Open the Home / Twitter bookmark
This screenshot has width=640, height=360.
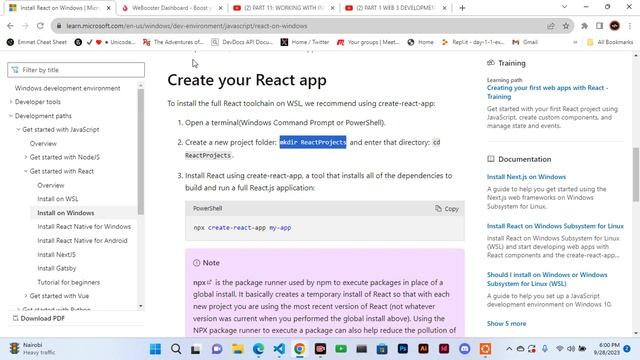(x=305, y=42)
